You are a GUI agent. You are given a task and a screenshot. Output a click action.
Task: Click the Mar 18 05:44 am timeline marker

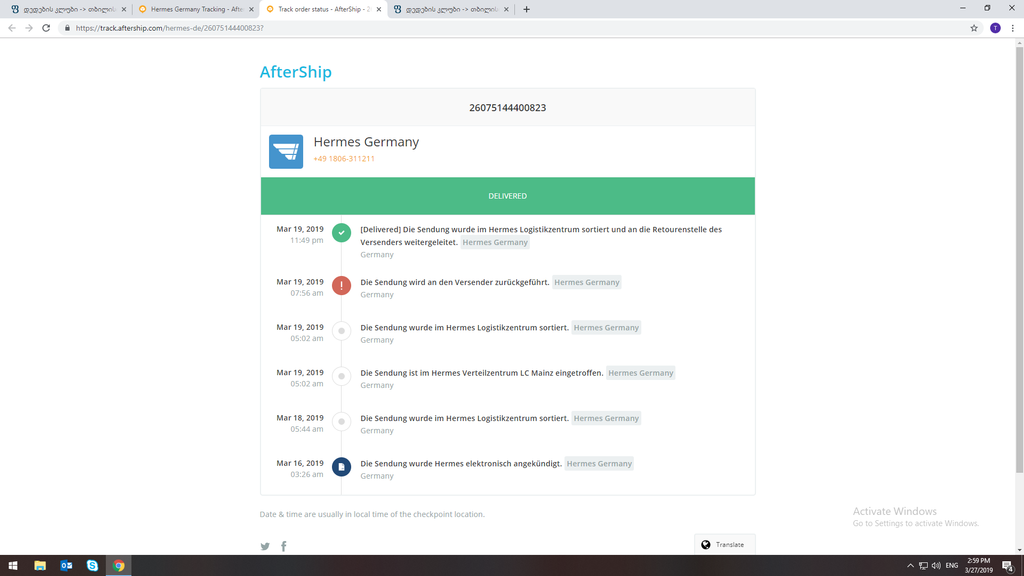(342, 421)
